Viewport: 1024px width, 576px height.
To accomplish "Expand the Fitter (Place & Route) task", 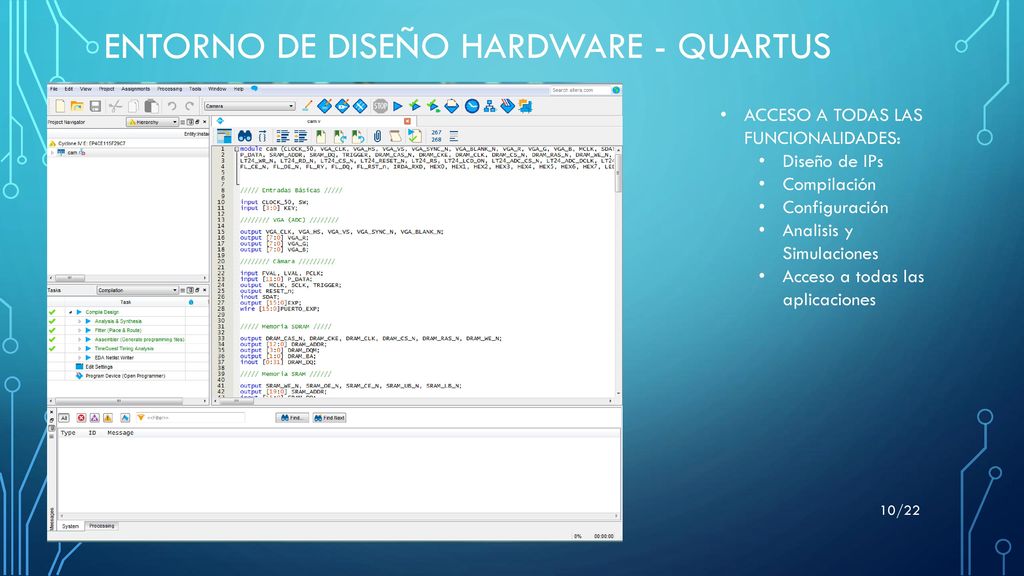I will 80,330.
